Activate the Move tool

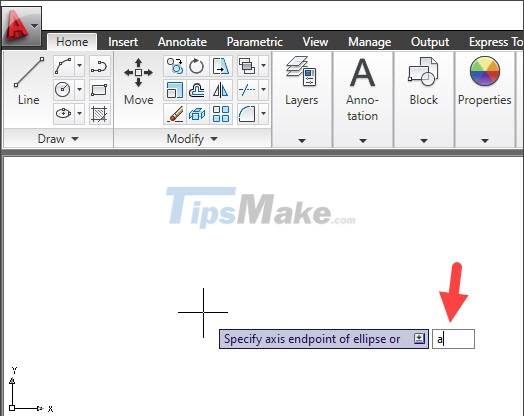pyautogui.click(x=138, y=81)
